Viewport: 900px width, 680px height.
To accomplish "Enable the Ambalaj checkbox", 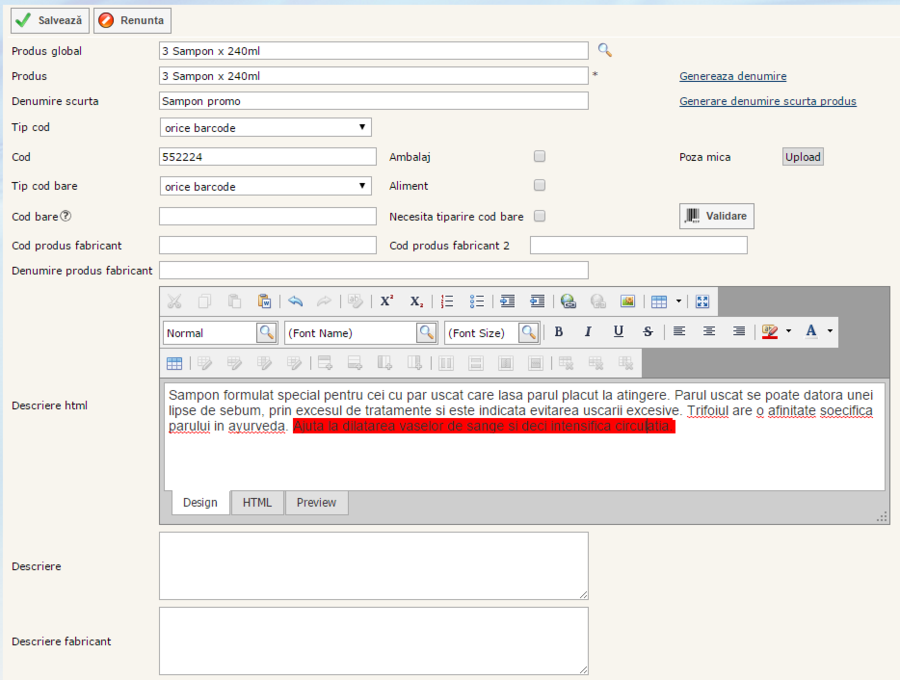I will pos(540,156).
